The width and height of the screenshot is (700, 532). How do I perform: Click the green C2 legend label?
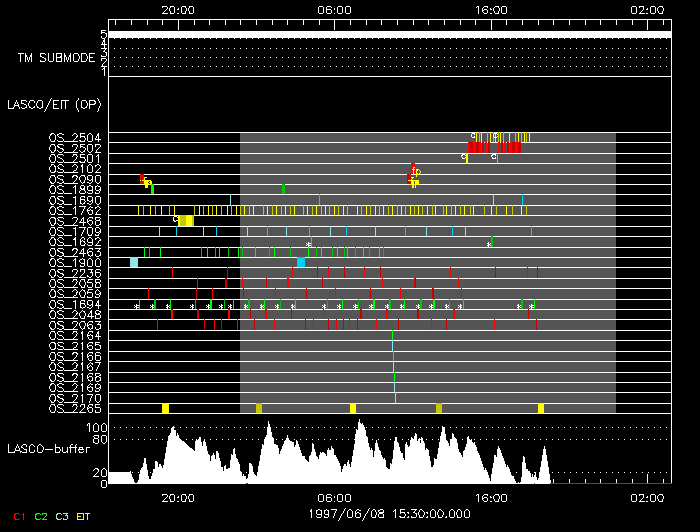(x=41, y=516)
